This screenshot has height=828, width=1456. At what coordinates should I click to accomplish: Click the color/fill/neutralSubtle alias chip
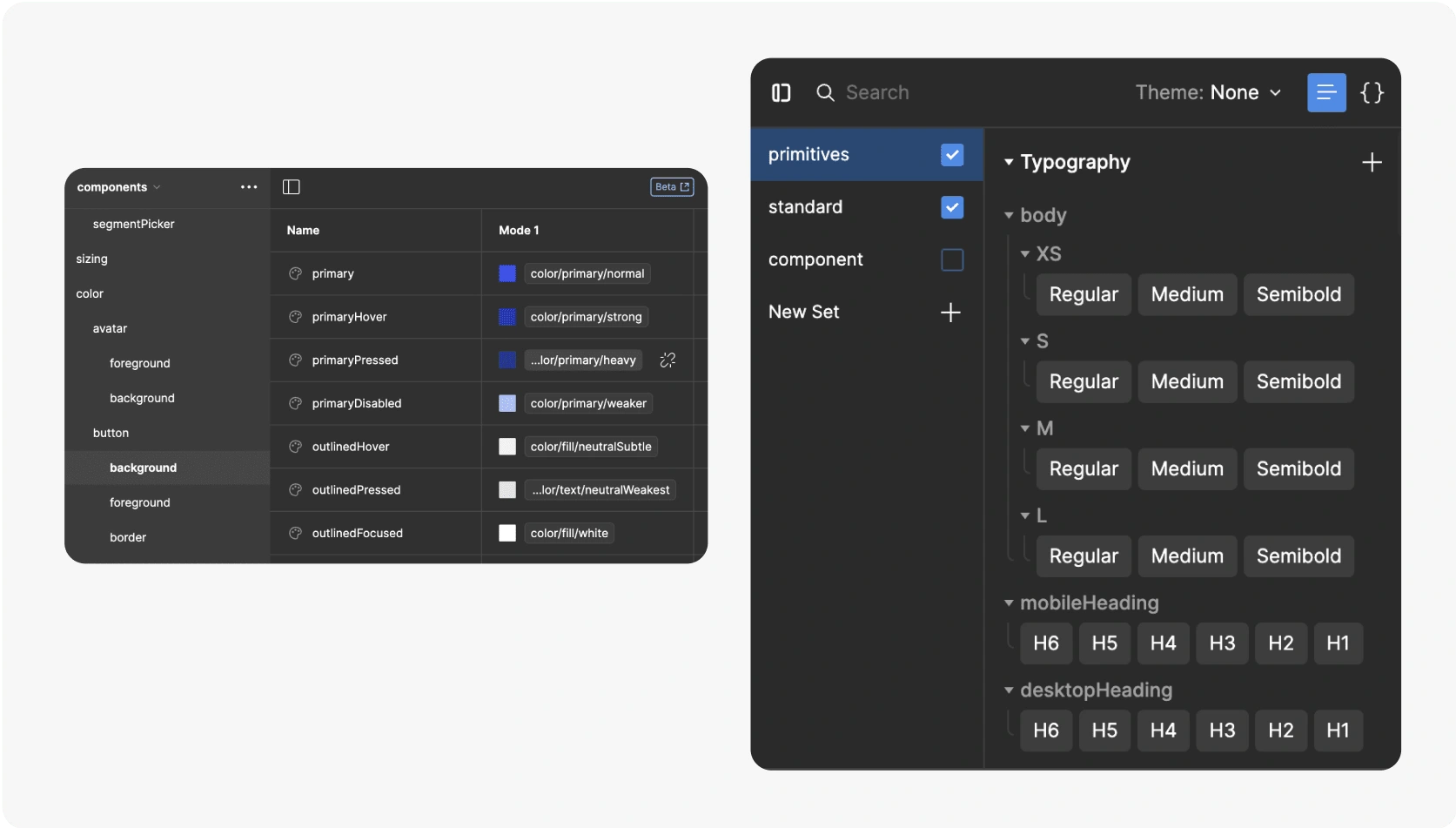click(591, 447)
